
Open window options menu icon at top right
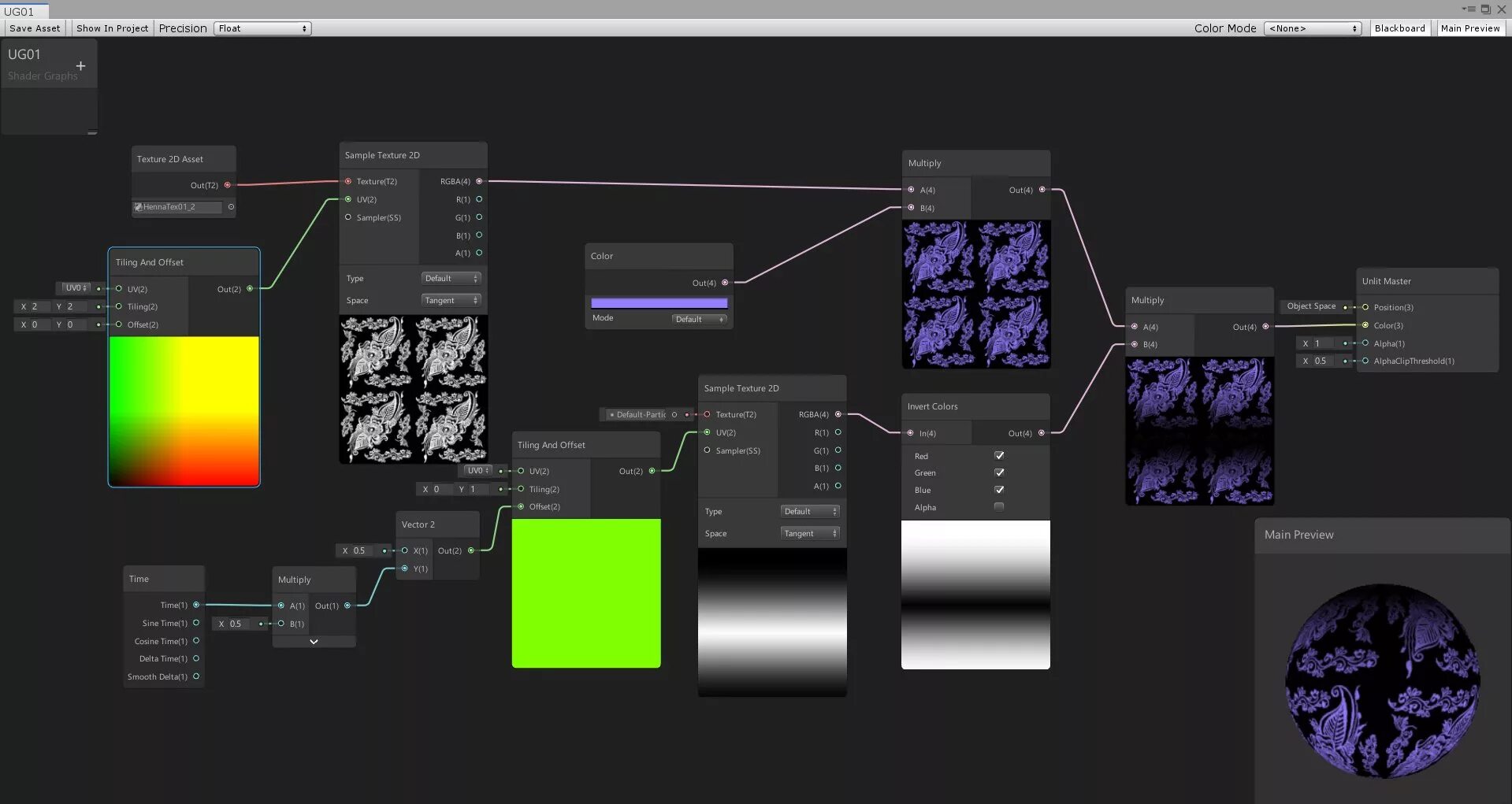[1469, 9]
